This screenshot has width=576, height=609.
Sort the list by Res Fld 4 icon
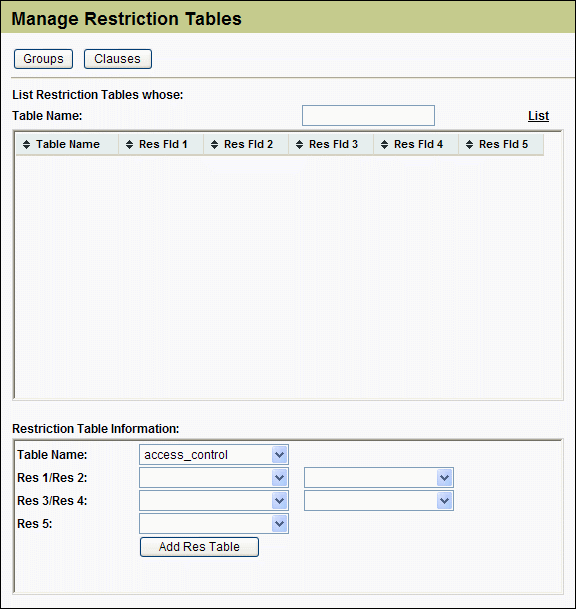(385, 144)
